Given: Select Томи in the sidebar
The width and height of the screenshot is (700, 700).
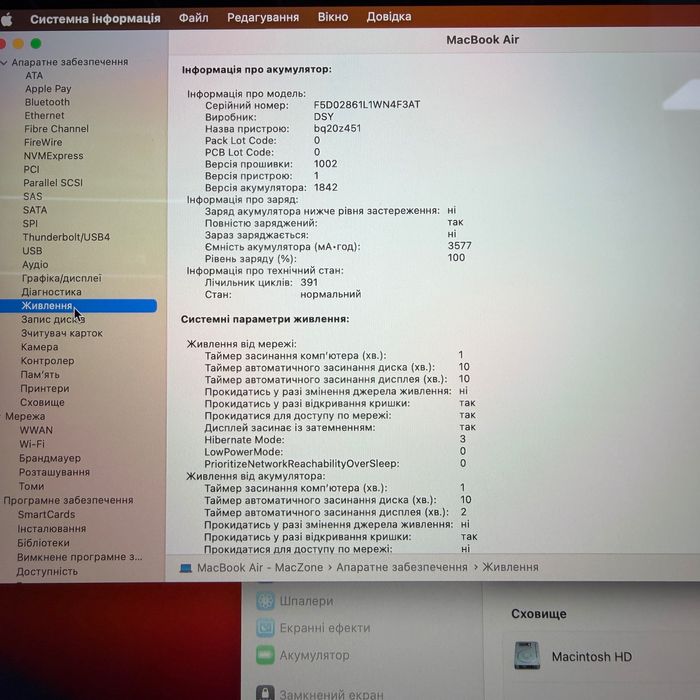Looking at the screenshot, I should tap(31, 486).
